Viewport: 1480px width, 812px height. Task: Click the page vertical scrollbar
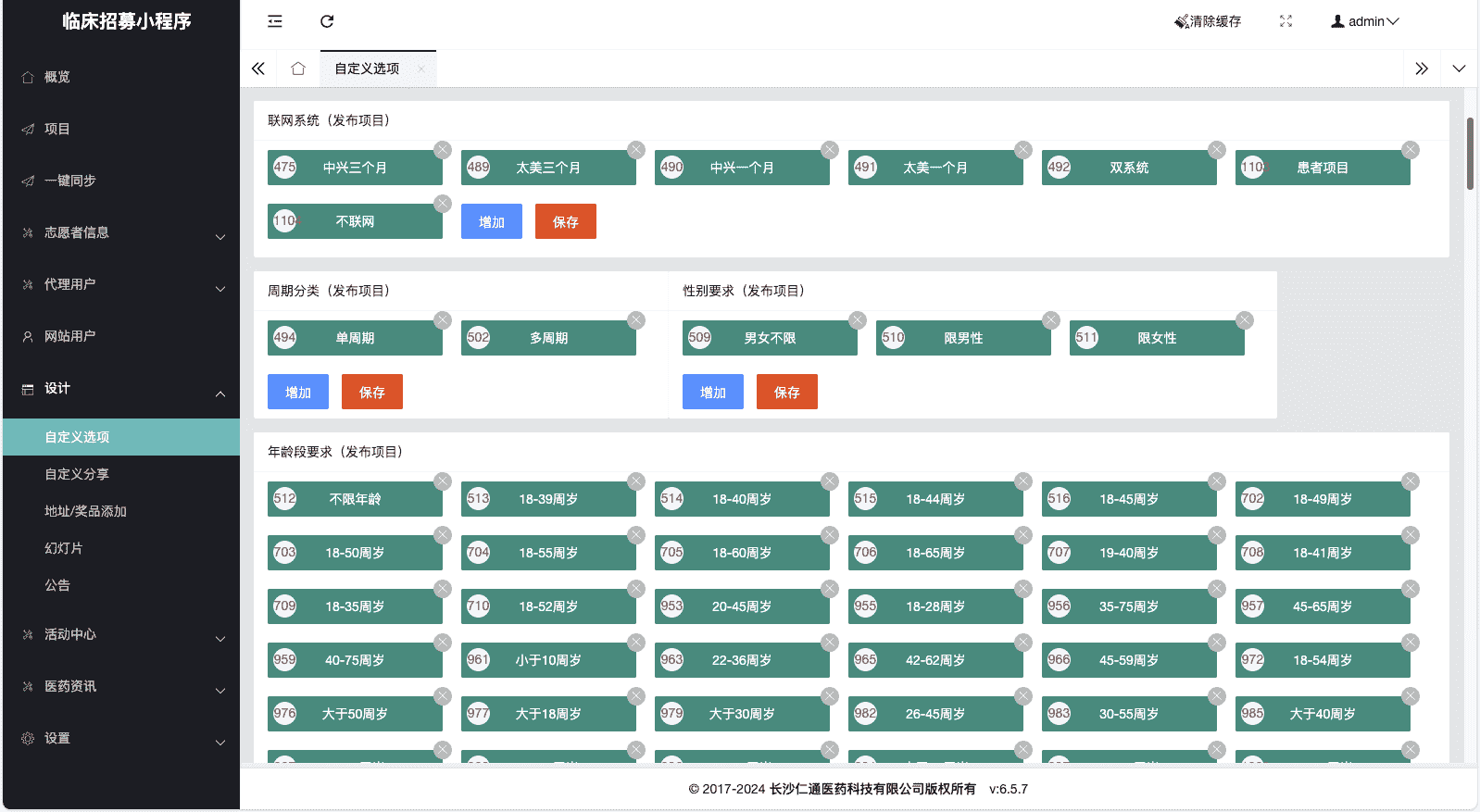pyautogui.click(x=1470, y=154)
